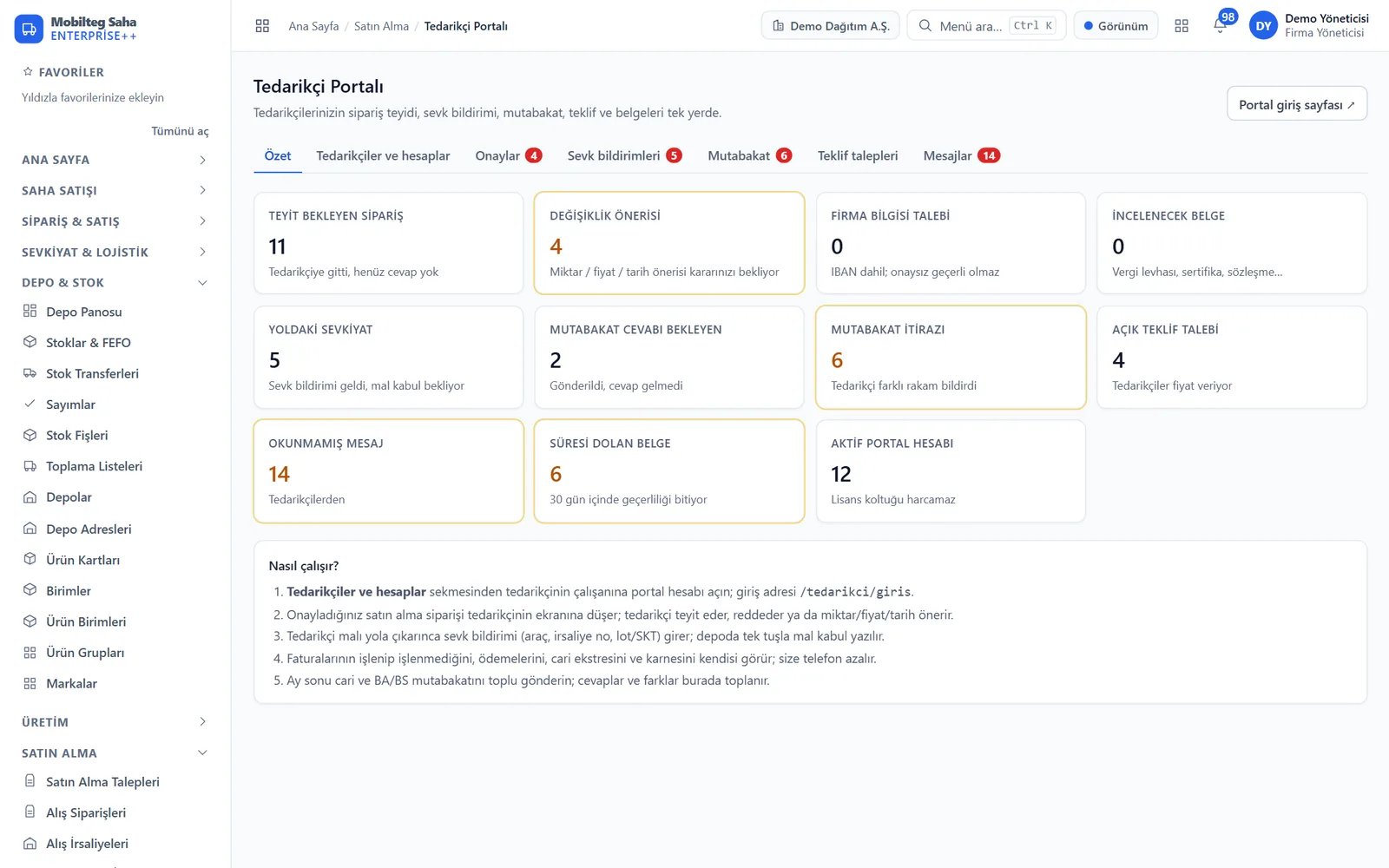Open the notifications bell icon

(1220, 25)
